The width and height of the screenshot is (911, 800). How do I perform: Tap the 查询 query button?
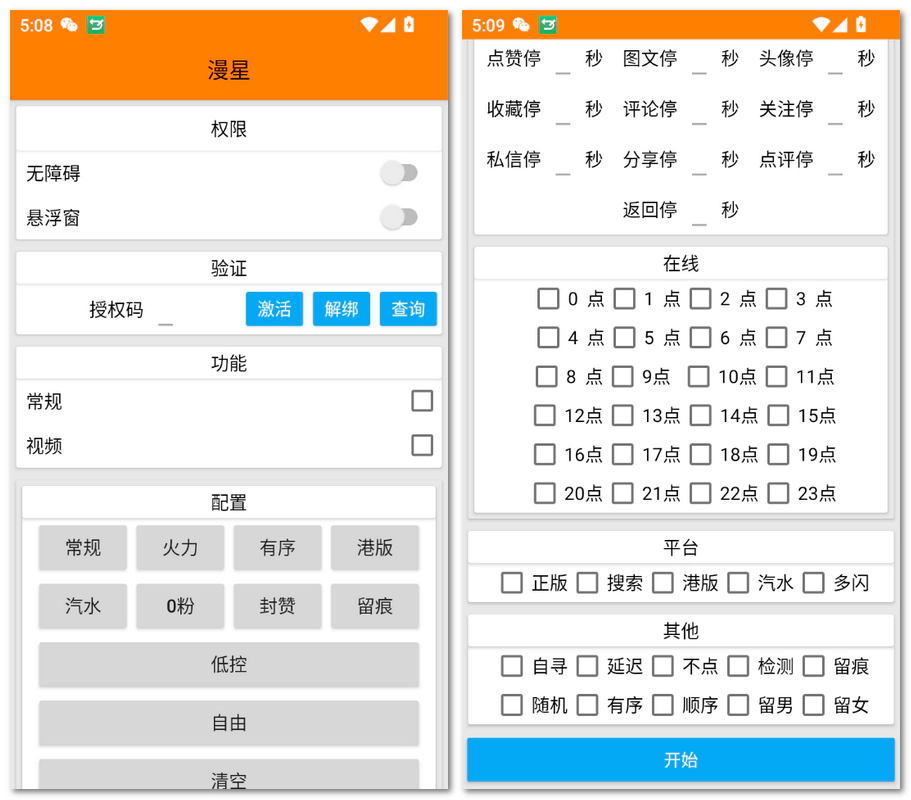tap(408, 309)
